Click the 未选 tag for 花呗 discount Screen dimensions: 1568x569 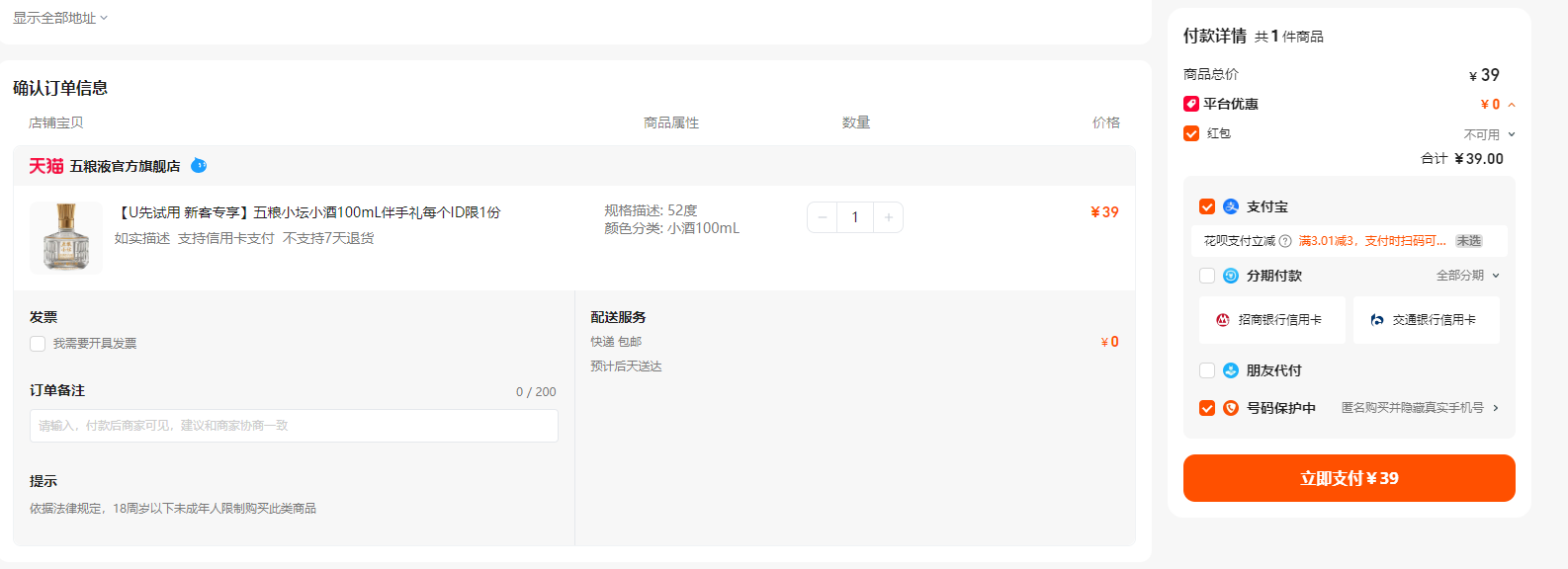(1469, 241)
